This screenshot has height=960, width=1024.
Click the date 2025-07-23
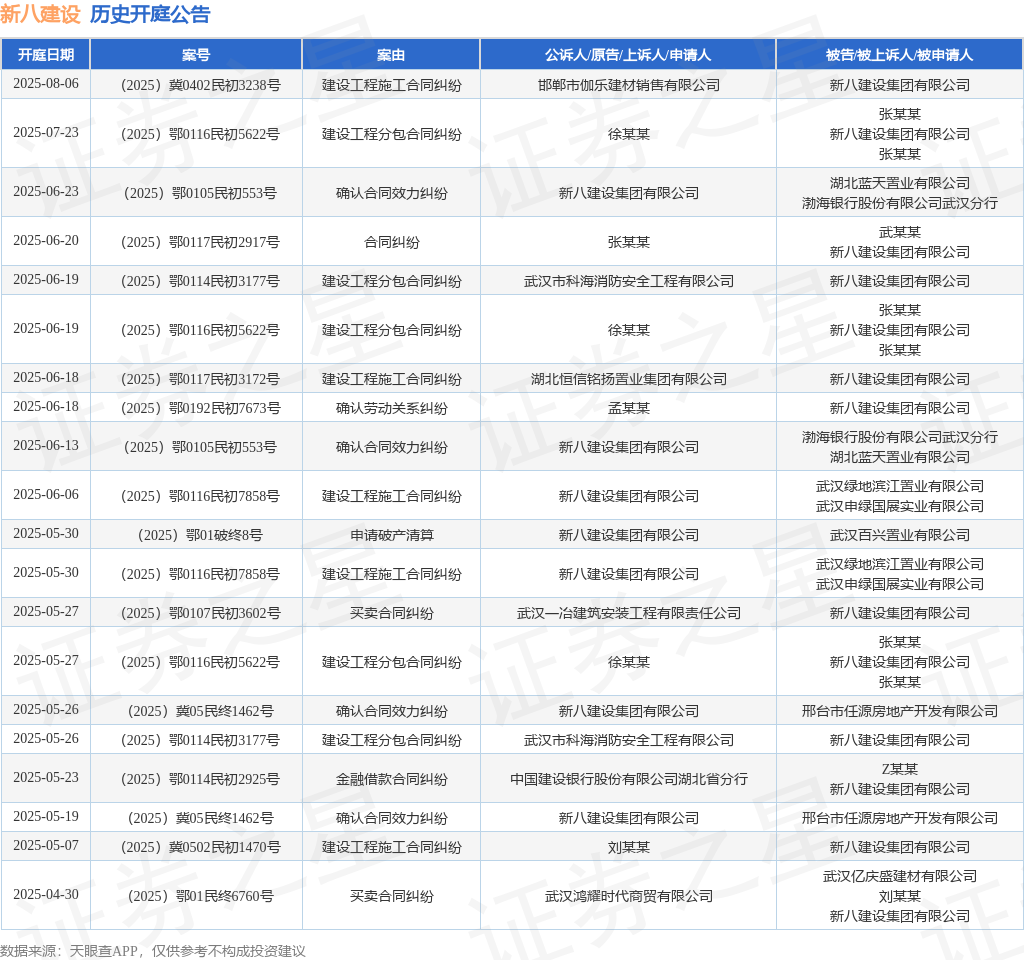coord(46,133)
